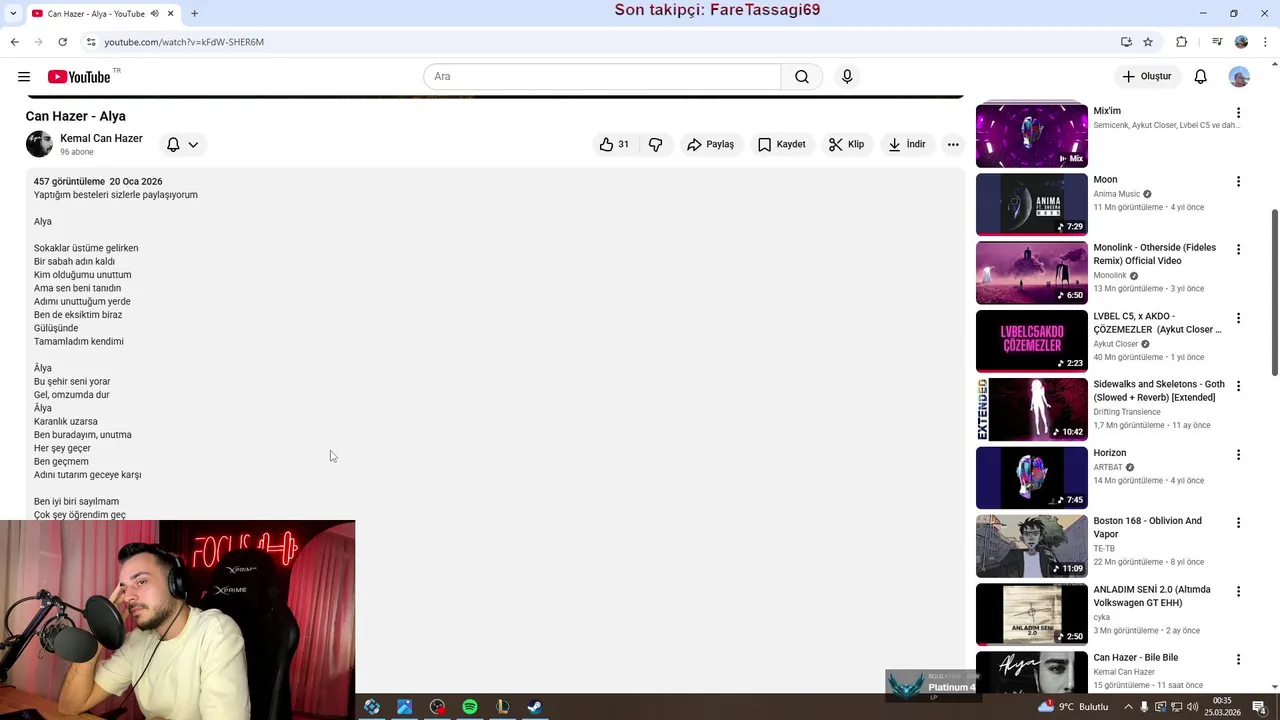This screenshot has width=1280, height=720.
Task: Click 'Yaptığım besteleri sizlerle paylaşıyorum' description line
Action: point(116,195)
